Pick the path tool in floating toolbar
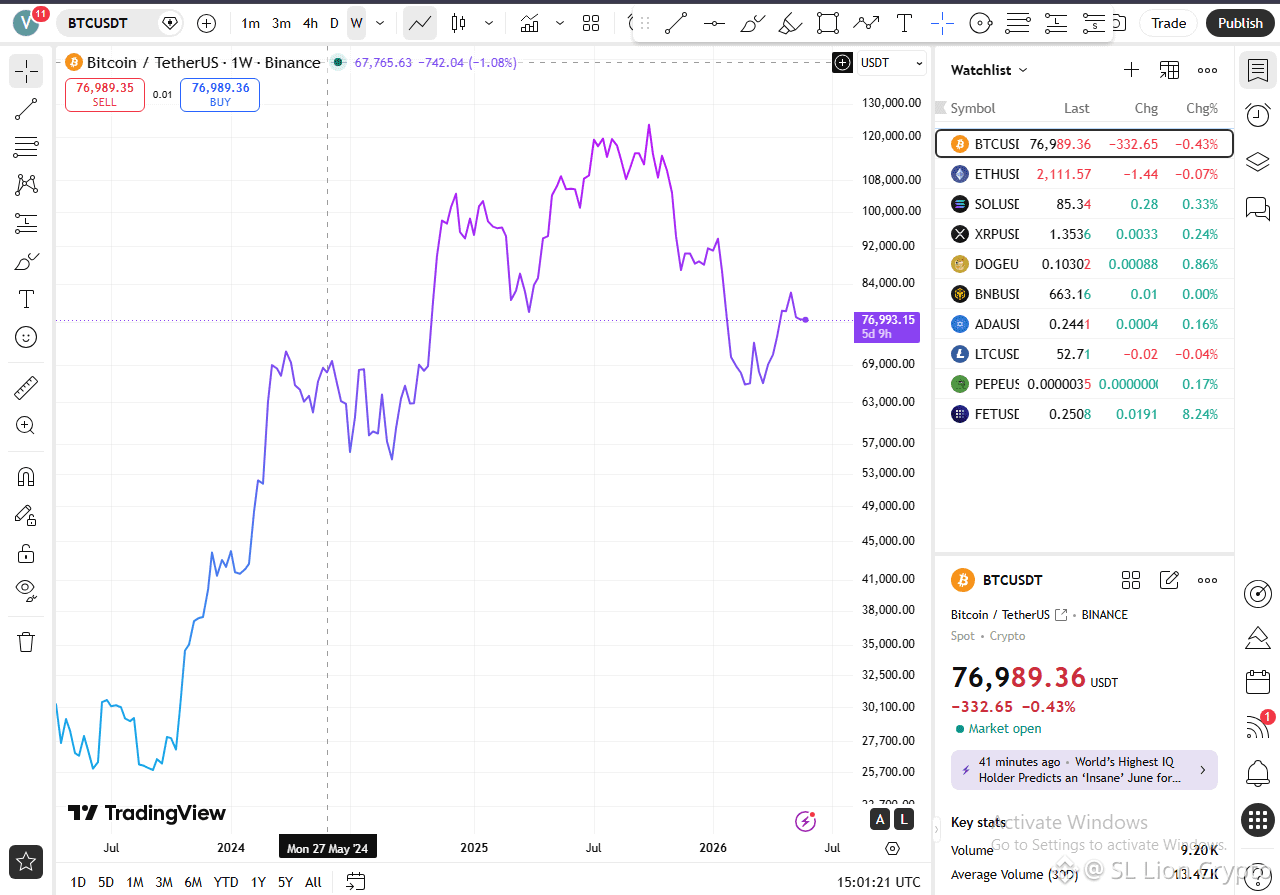1280x895 pixels. click(866, 23)
